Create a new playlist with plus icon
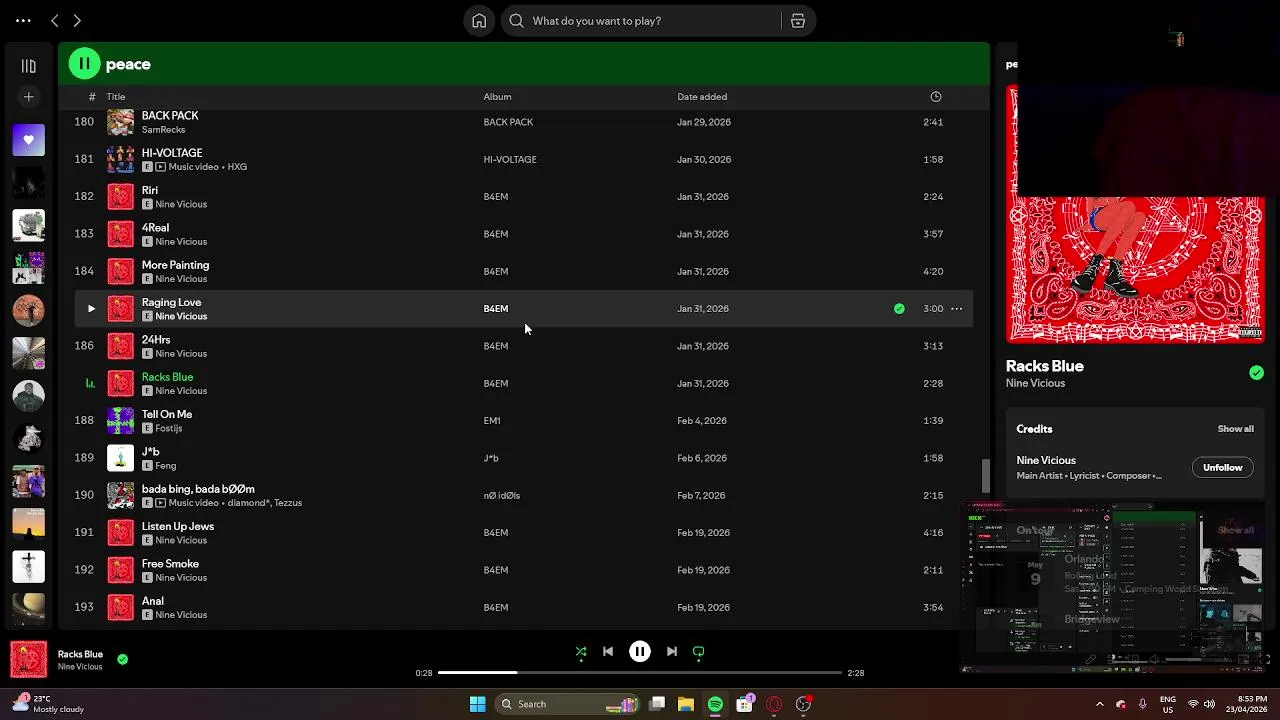 tap(29, 97)
